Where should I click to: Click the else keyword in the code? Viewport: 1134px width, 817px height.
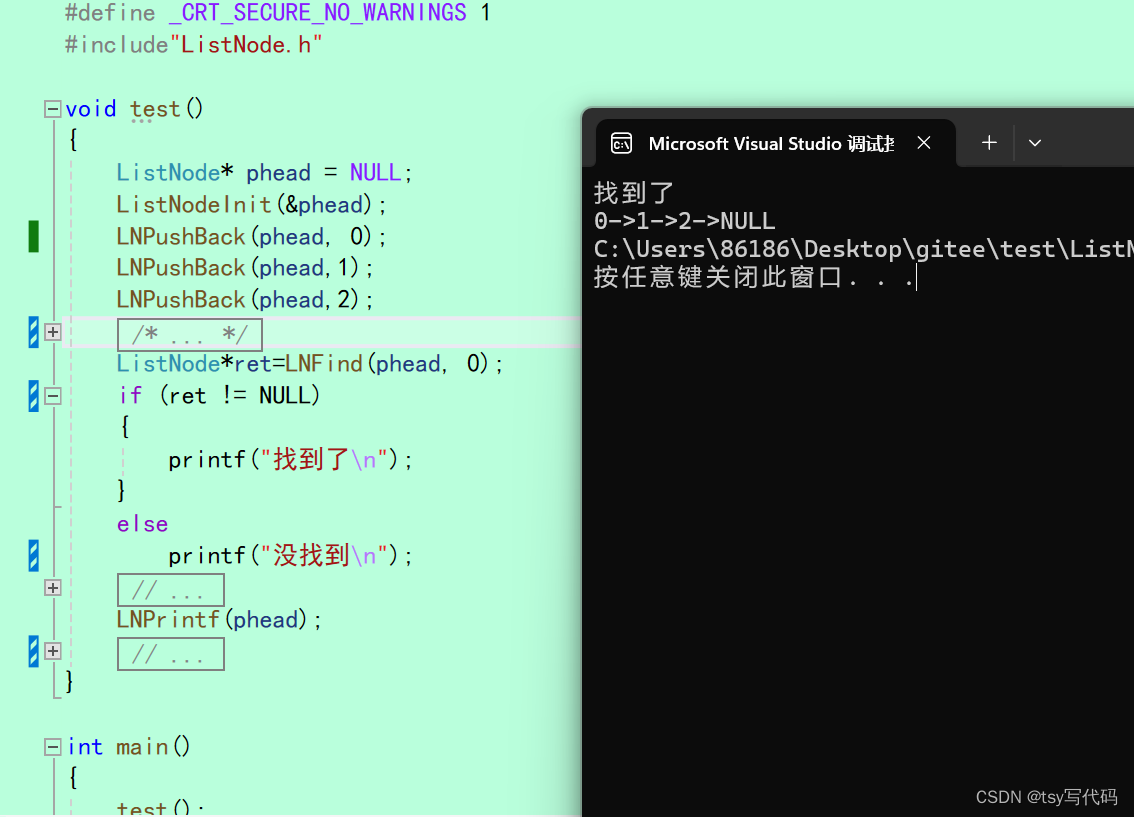142,524
